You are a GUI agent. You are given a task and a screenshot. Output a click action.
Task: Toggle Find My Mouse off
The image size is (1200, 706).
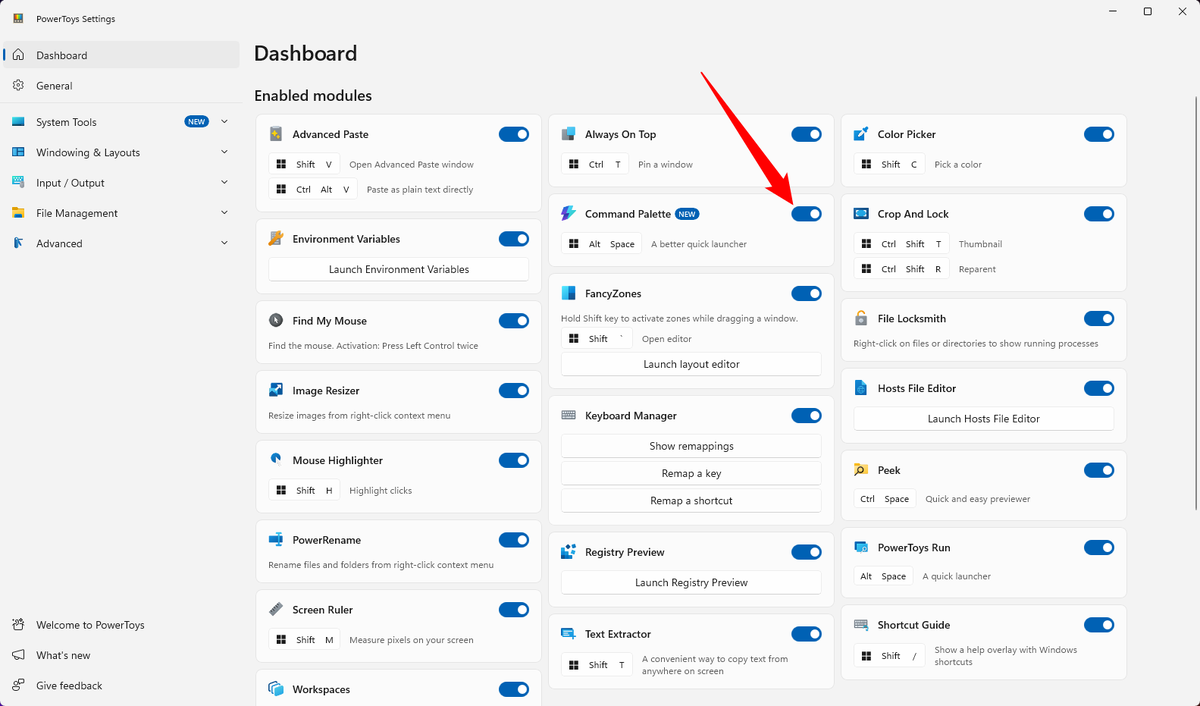[514, 321]
